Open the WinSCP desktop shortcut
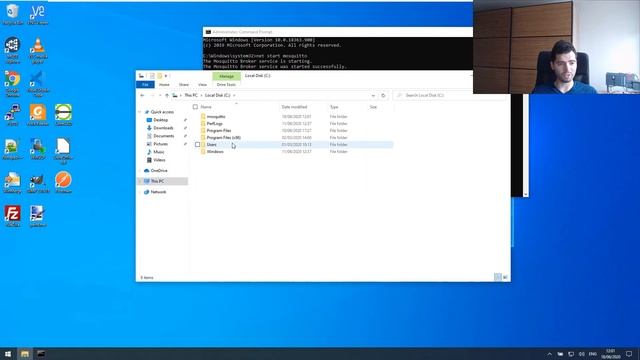 [38, 149]
